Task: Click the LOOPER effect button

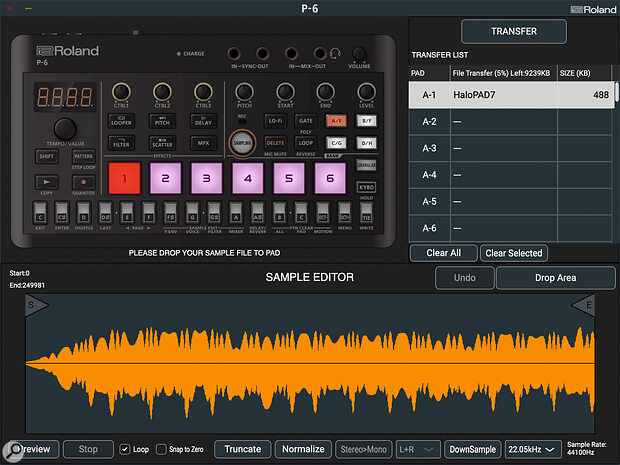Action: 121,121
